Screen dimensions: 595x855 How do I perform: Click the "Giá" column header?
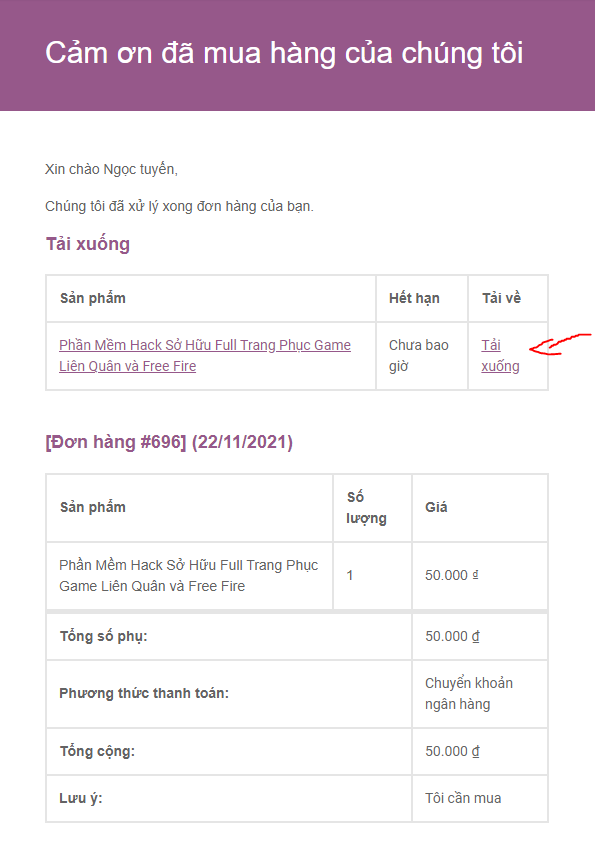pos(436,508)
